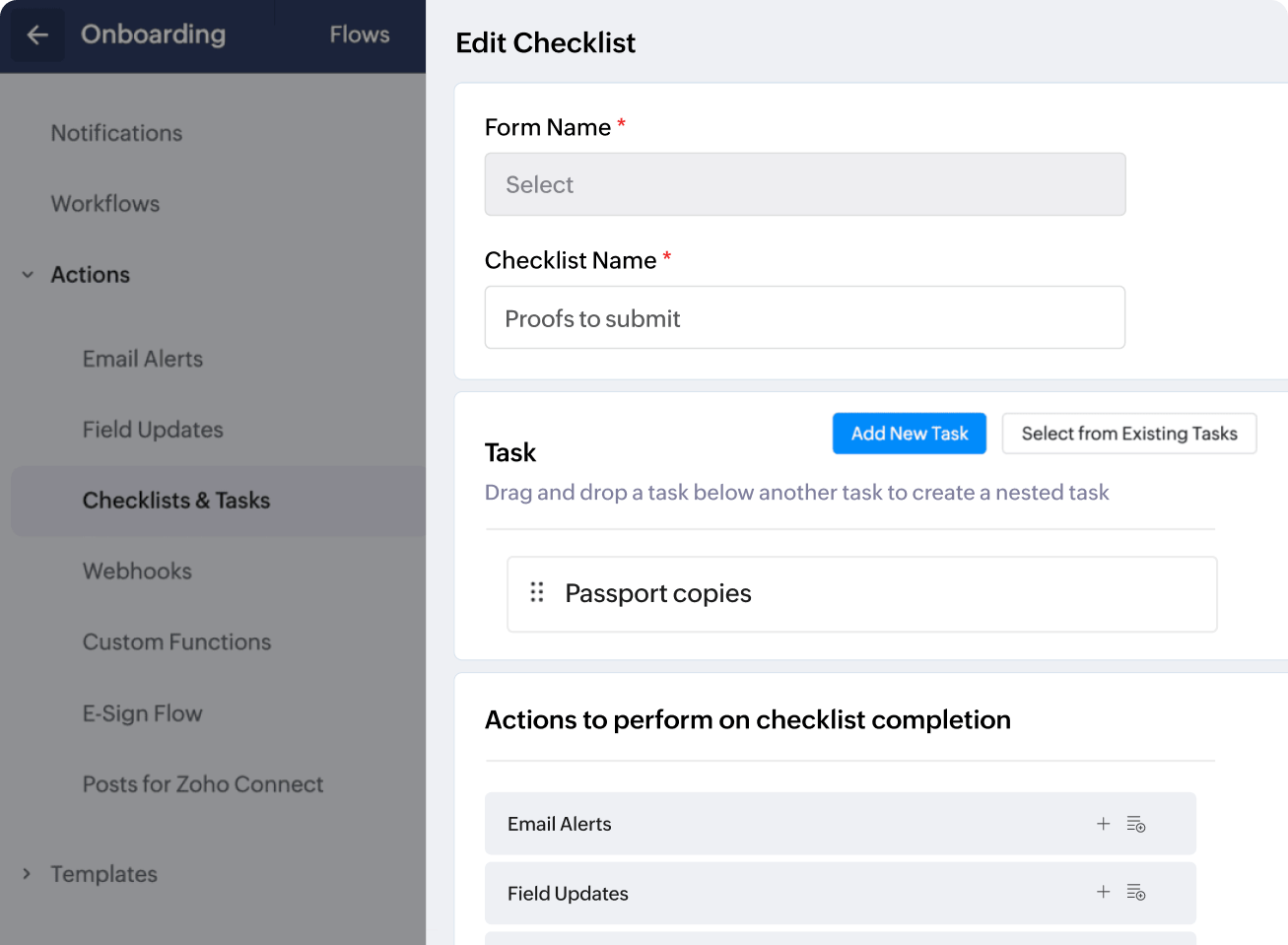Screen dimensions: 1288x945
Task: Click the select-existing list icon for Field Updates
Action: click(1136, 893)
